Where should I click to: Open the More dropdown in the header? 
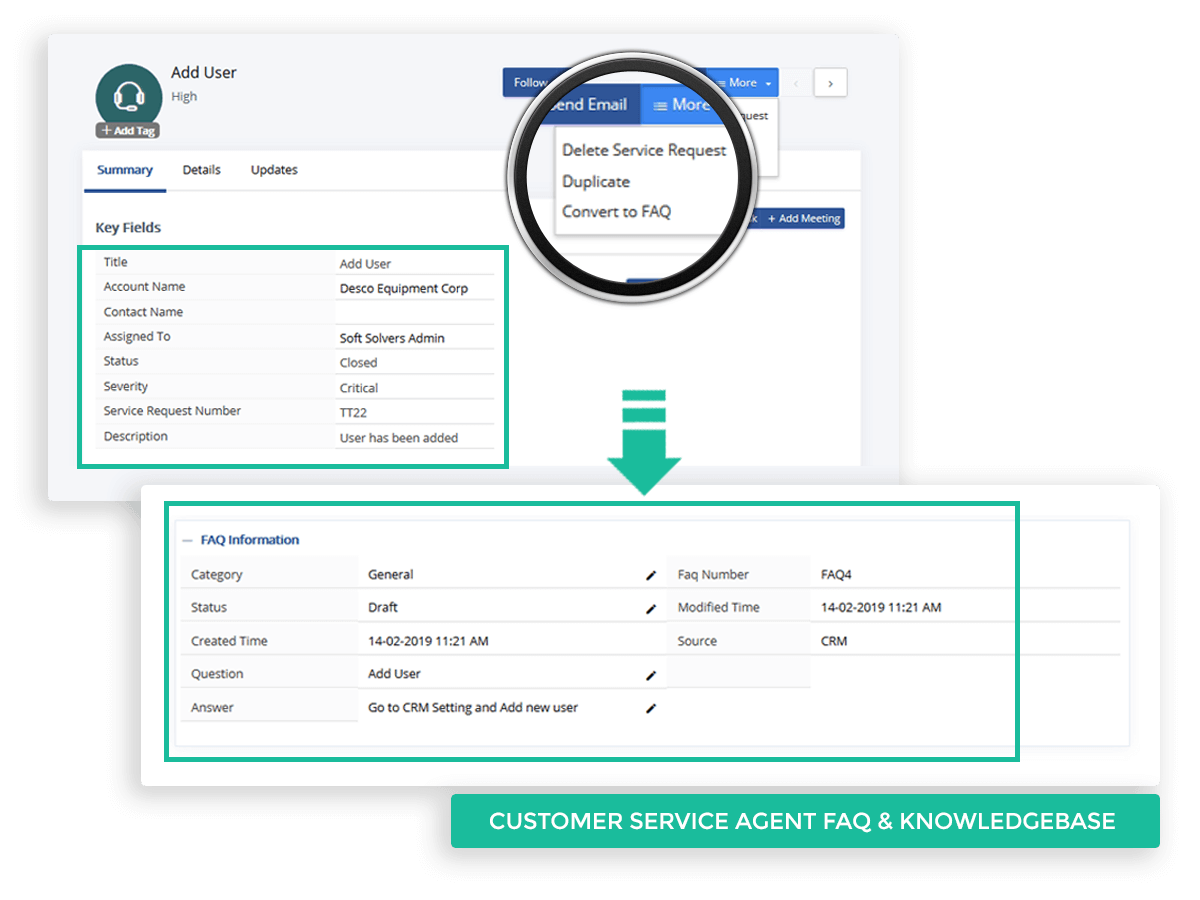pos(742,83)
